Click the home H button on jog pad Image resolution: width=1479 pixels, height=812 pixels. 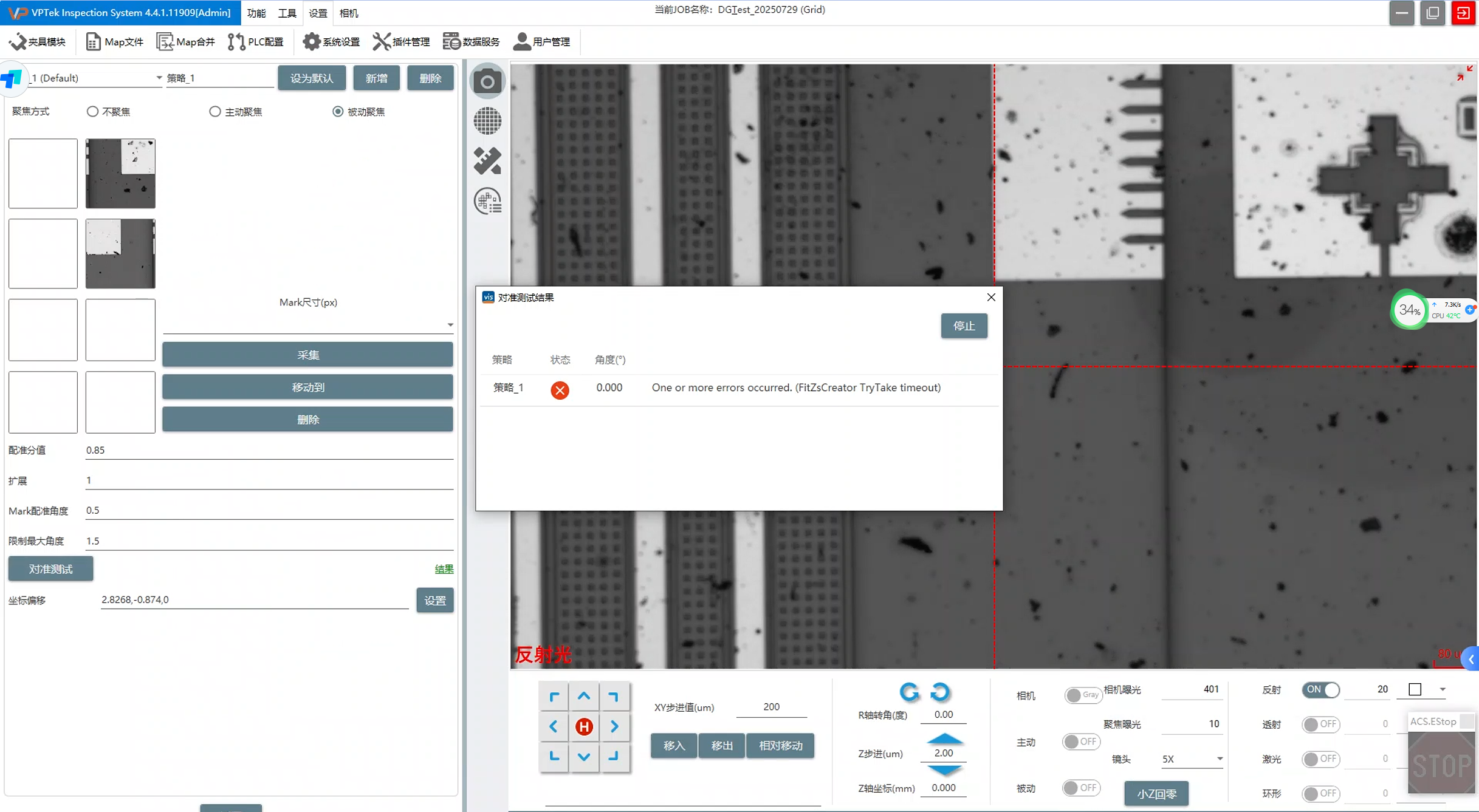tap(584, 726)
